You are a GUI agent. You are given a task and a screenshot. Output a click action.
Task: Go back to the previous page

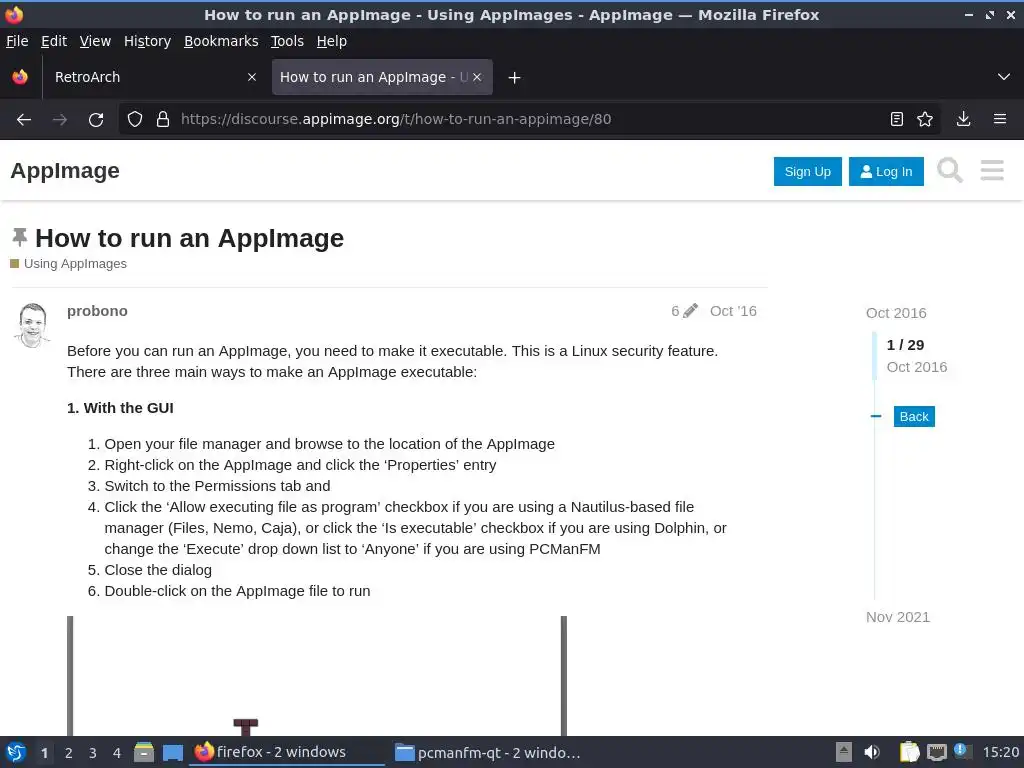point(24,120)
